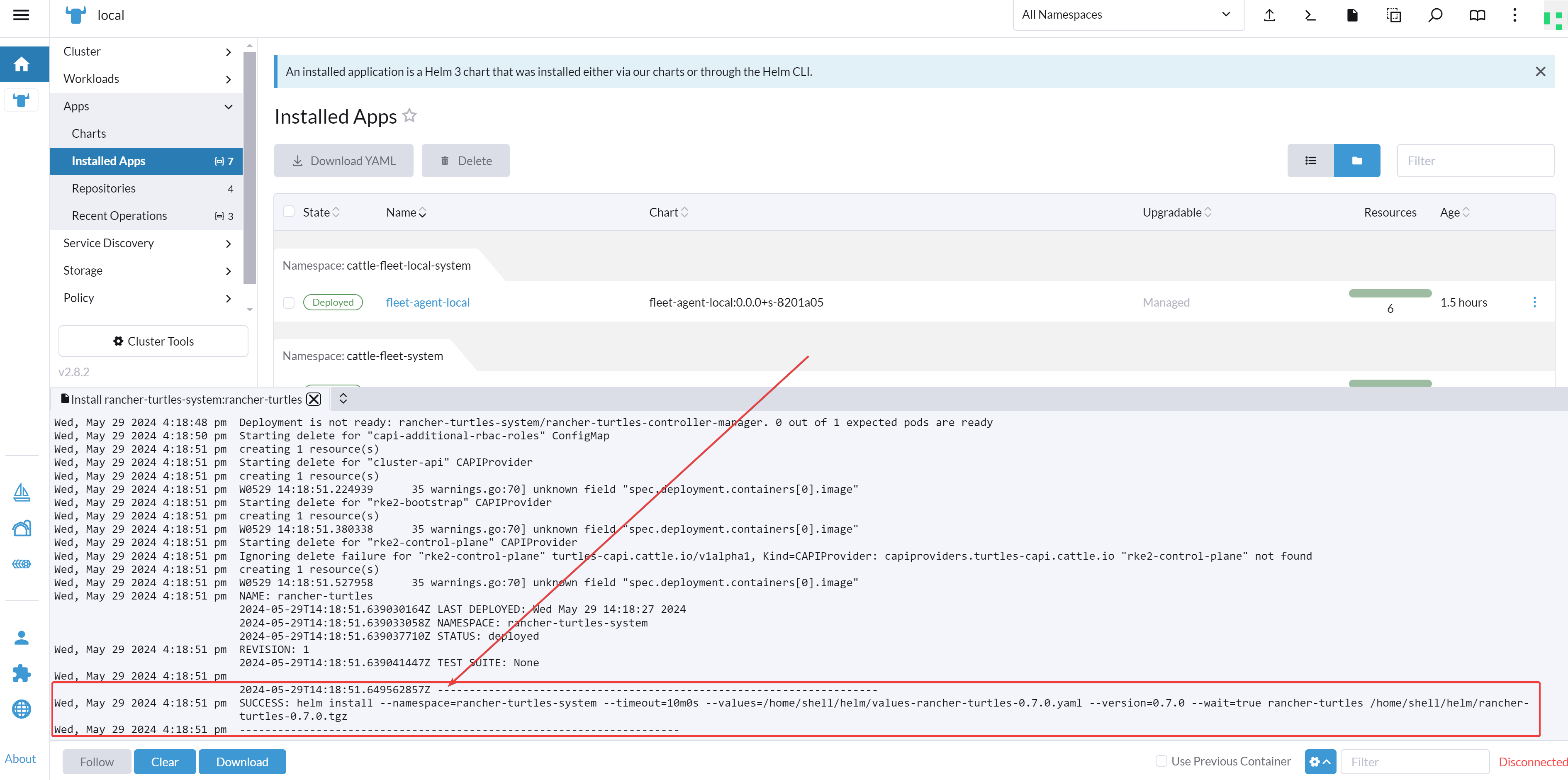This screenshot has height=780, width=1568.
Task: Open Resource Search magnifier icon
Action: pos(1435,15)
